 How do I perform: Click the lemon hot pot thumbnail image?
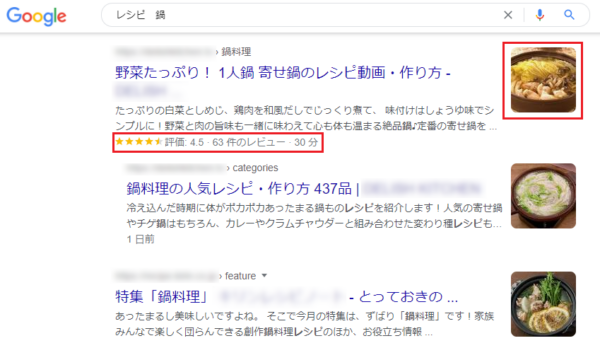click(543, 304)
